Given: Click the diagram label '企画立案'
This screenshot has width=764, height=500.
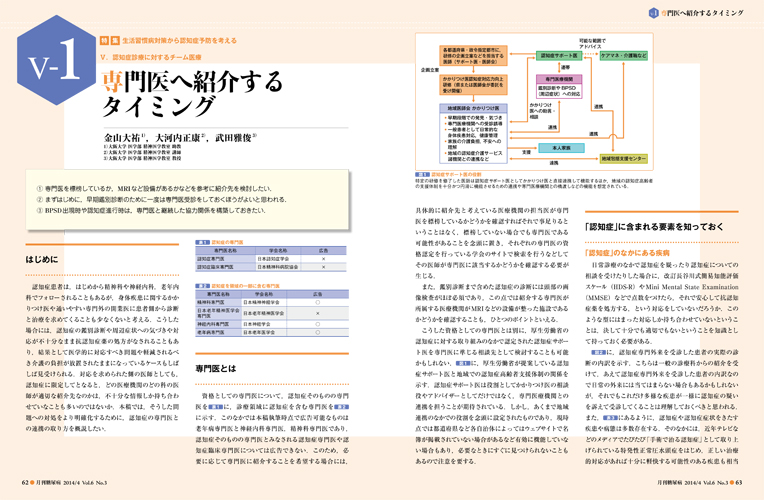Looking at the screenshot, I should 430,70.
